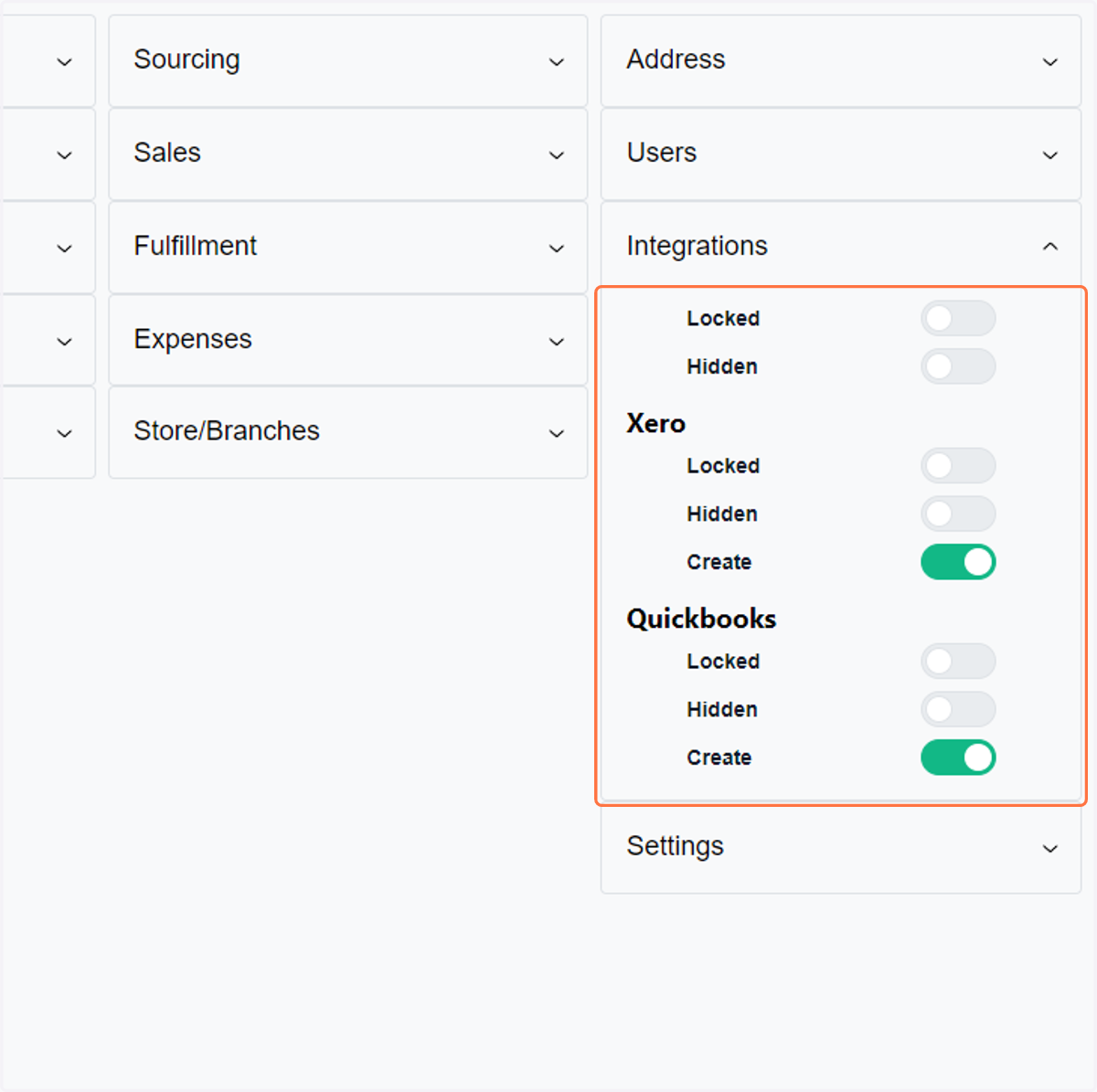This screenshot has width=1097, height=1092.
Task: Enable Hidden switch under Xero
Action: point(958,514)
